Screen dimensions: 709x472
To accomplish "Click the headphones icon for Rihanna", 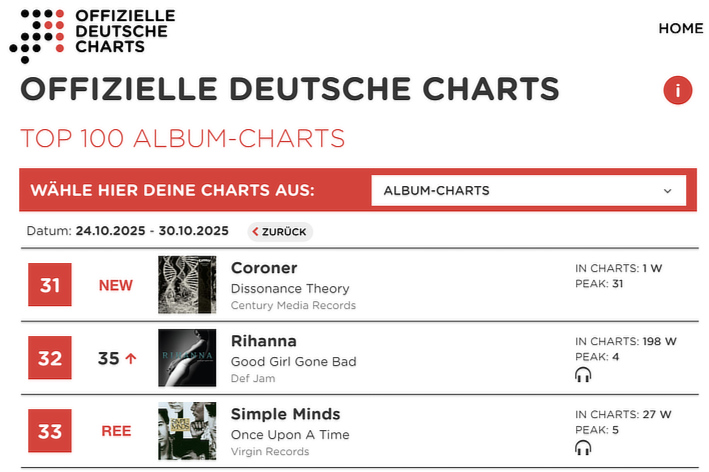I will 583,375.
